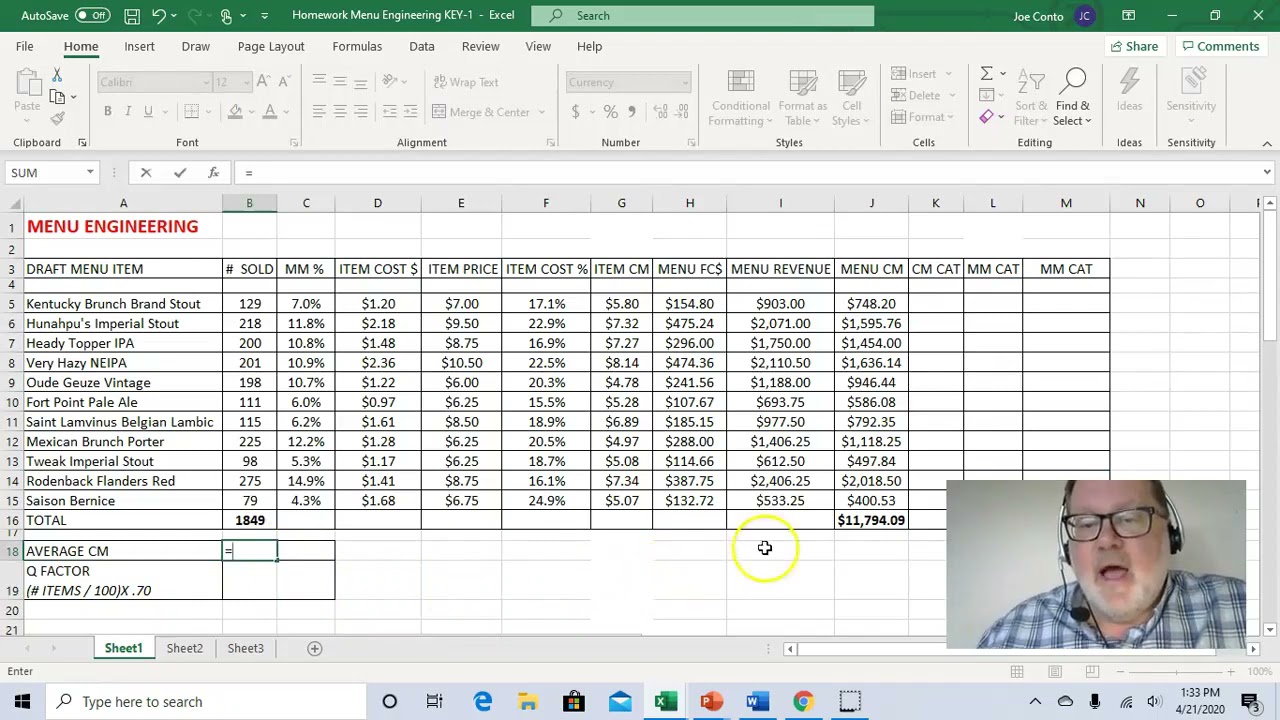The height and width of the screenshot is (720, 1280).
Task: Switch to the Formulas ribbon tab
Action: coord(357,46)
